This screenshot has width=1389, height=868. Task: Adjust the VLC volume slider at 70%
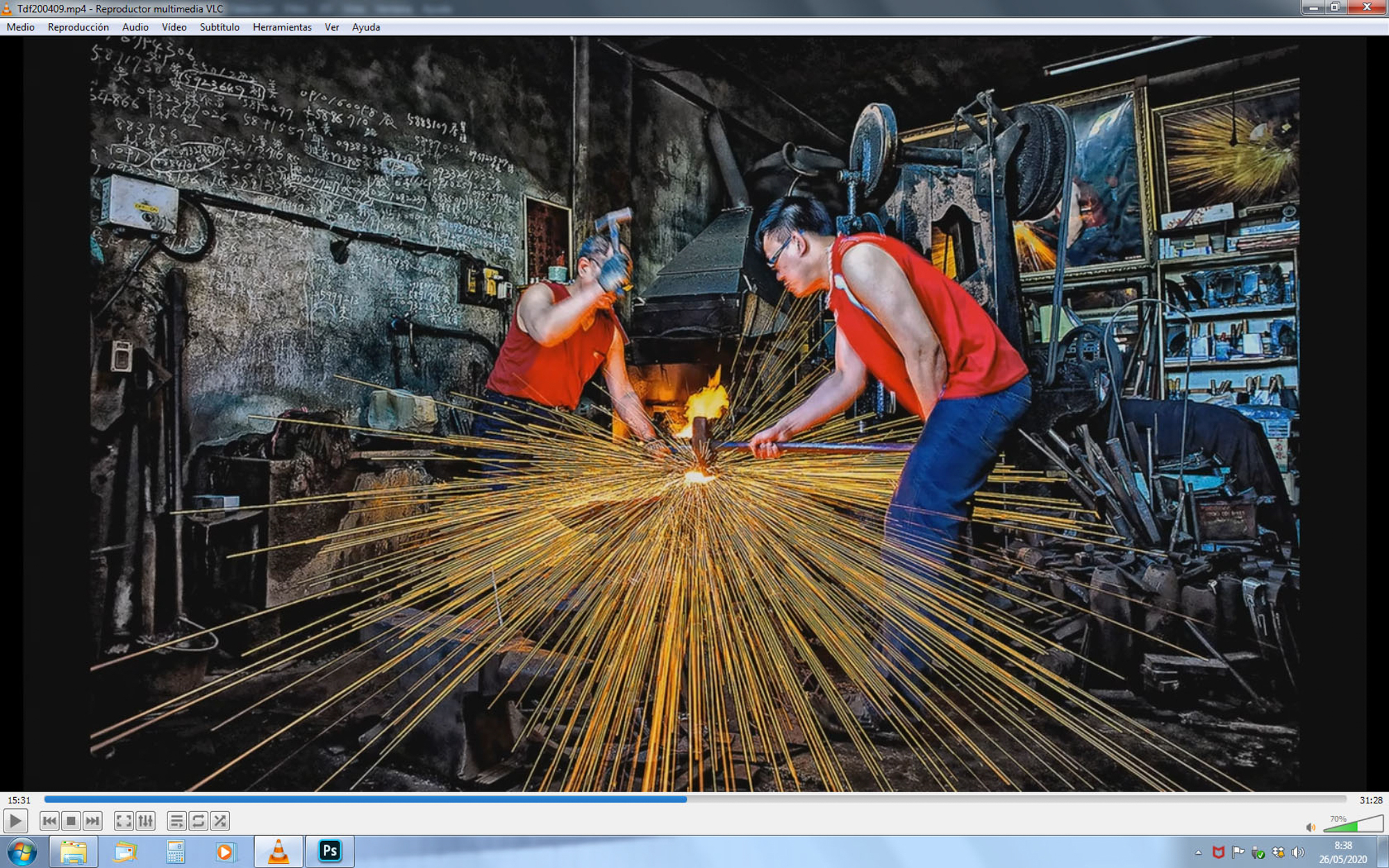[1353, 824]
